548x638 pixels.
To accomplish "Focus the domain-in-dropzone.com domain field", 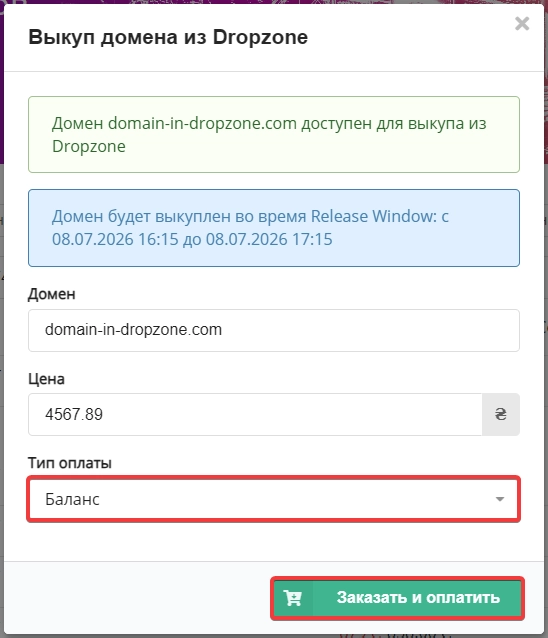I will (274, 330).
